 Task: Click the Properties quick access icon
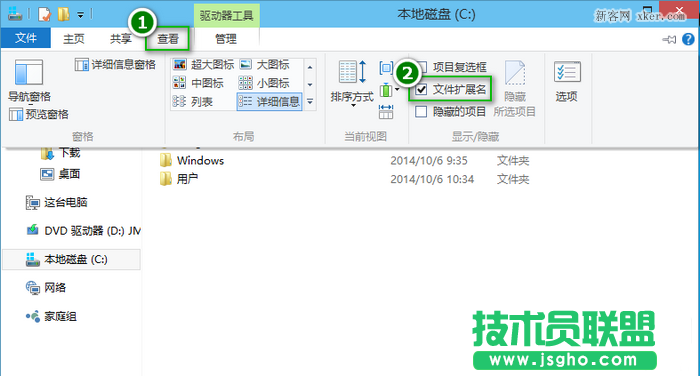coord(44,14)
